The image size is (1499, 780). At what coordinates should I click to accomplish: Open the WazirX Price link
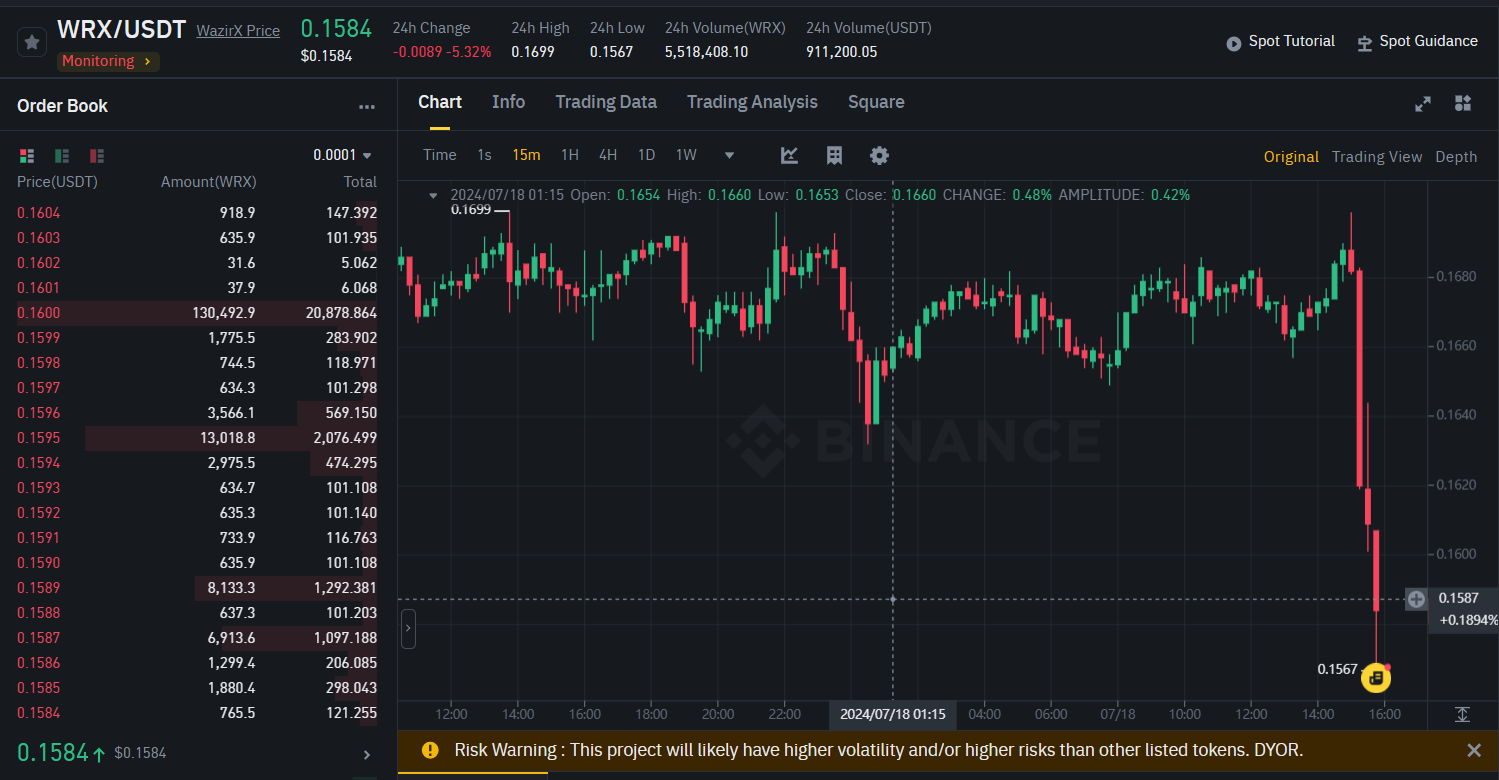point(238,31)
